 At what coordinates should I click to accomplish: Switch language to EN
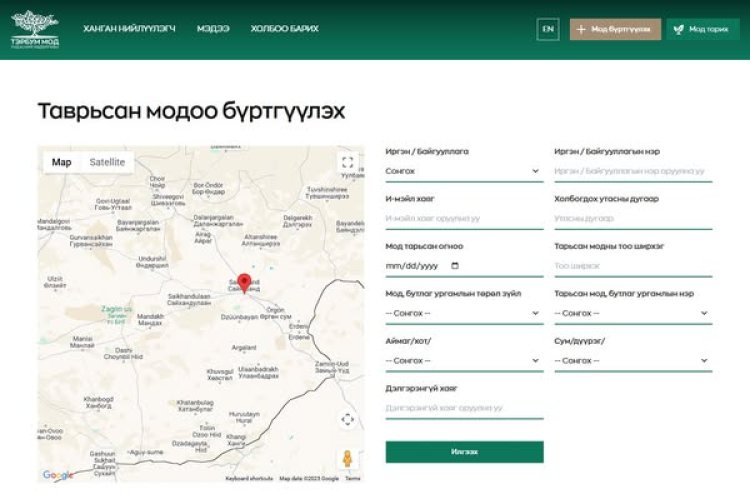[548, 29]
